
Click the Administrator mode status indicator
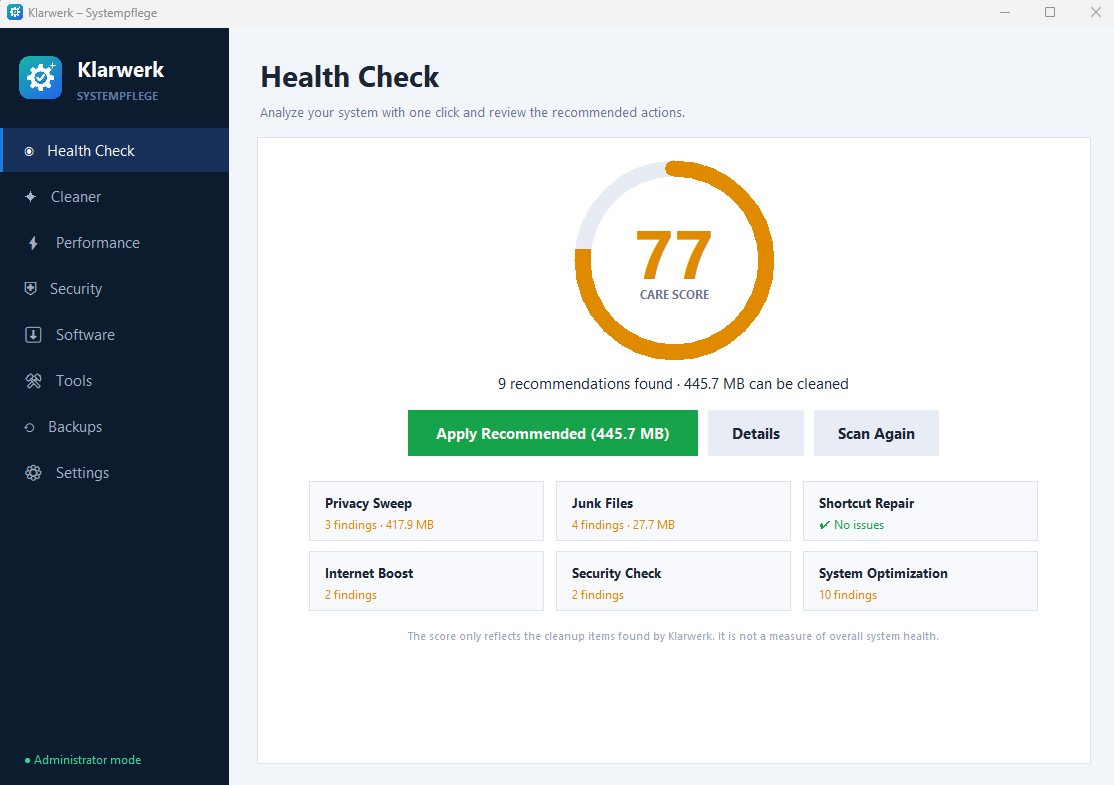point(83,760)
